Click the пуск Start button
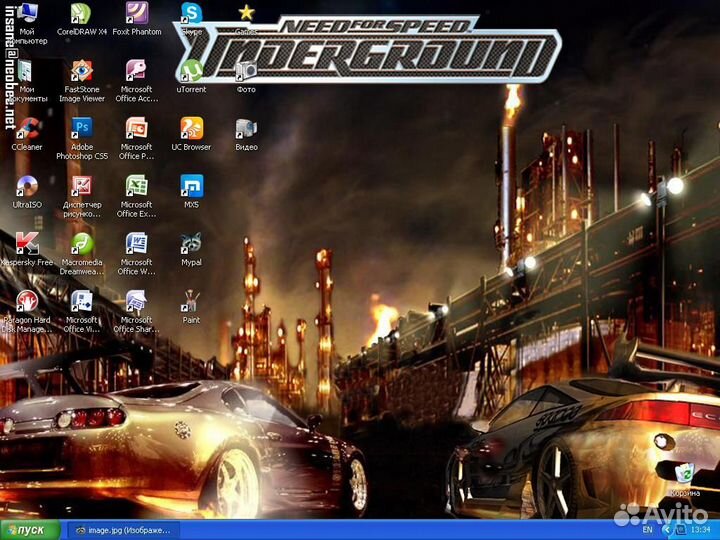Image resolution: width=720 pixels, height=540 pixels. (30, 530)
